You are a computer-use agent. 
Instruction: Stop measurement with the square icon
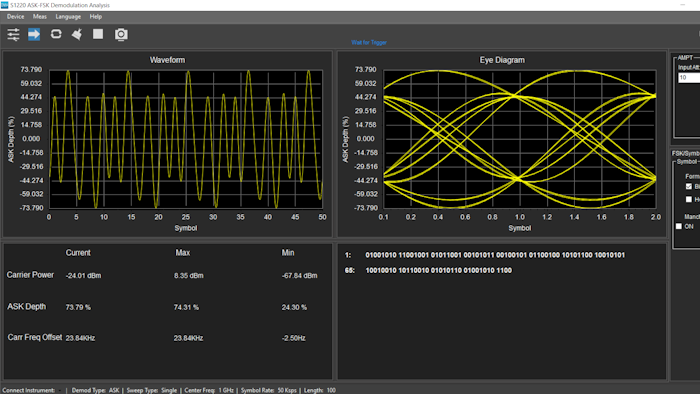pyautogui.click(x=98, y=34)
